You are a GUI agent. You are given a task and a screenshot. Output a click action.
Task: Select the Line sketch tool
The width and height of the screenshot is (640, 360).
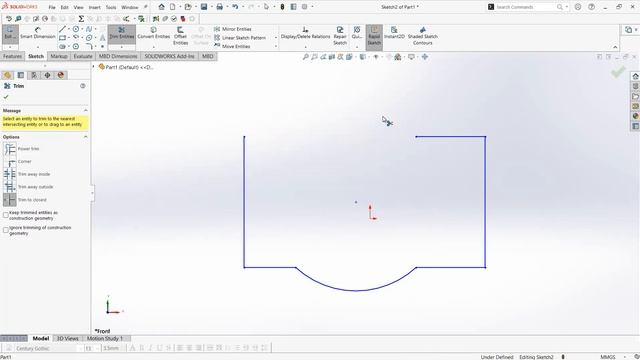(62, 29)
